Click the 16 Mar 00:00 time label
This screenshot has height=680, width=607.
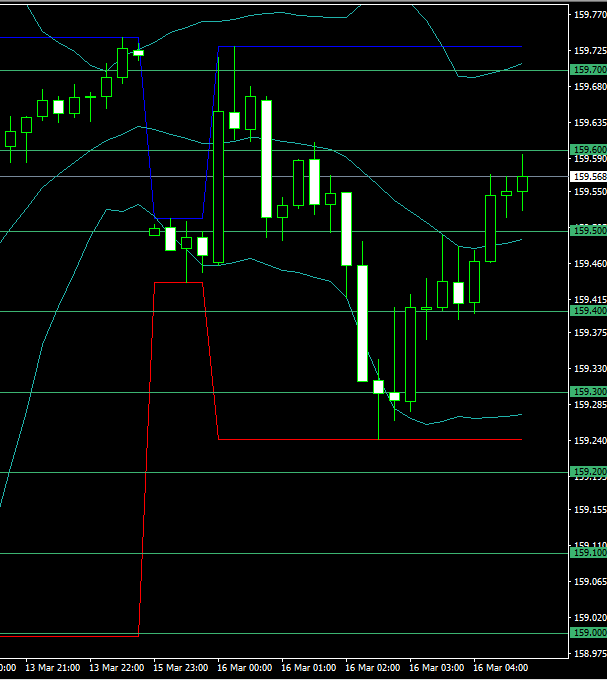245,667
